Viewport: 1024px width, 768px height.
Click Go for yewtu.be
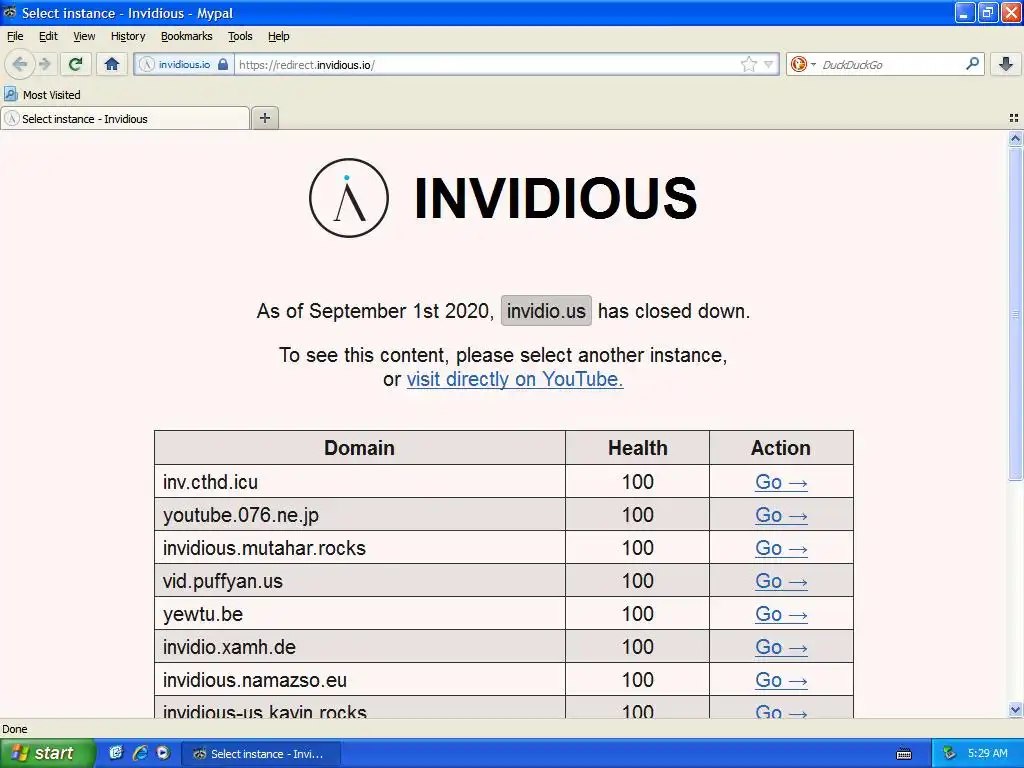781,614
